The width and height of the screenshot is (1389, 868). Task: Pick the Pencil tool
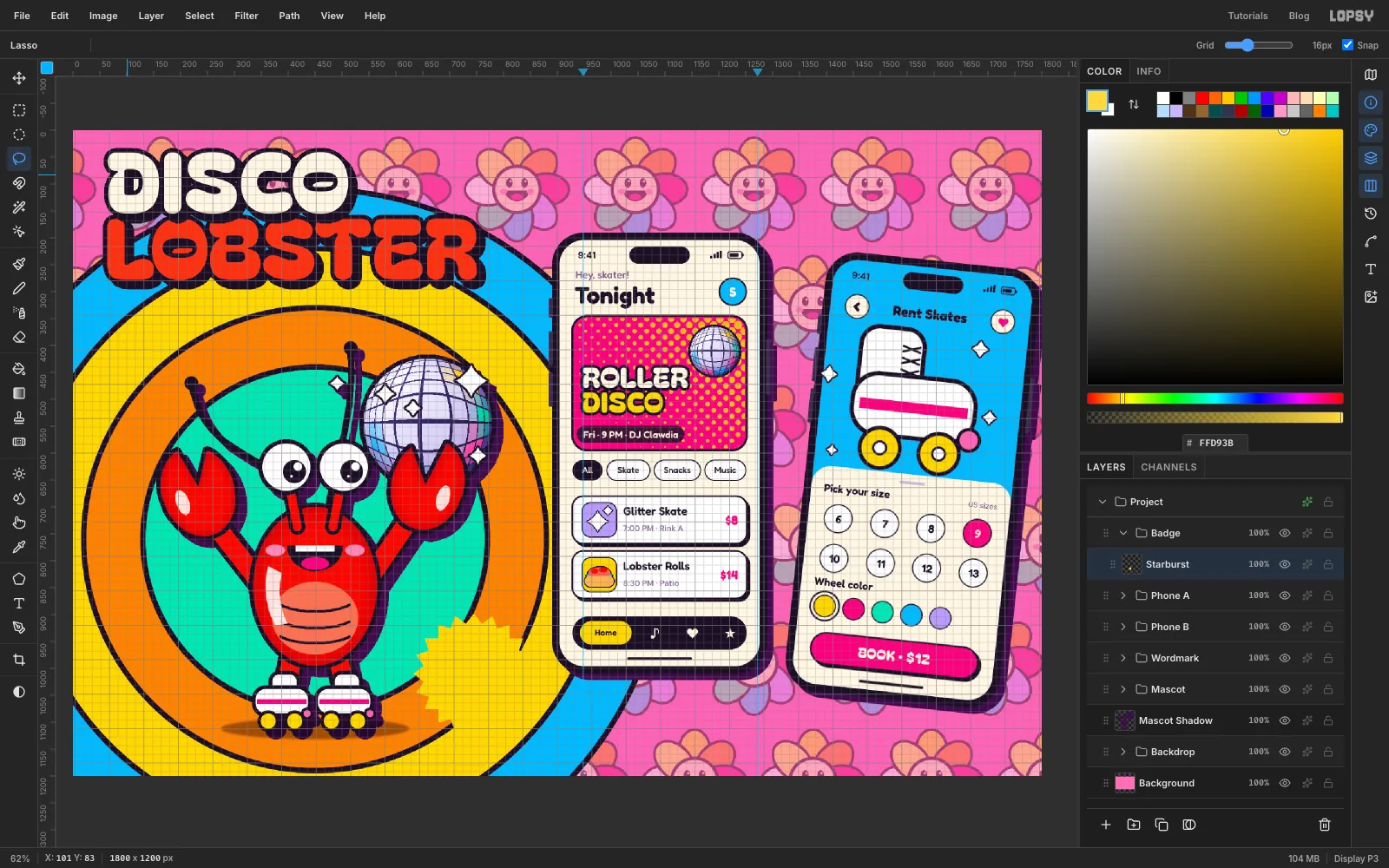click(19, 288)
